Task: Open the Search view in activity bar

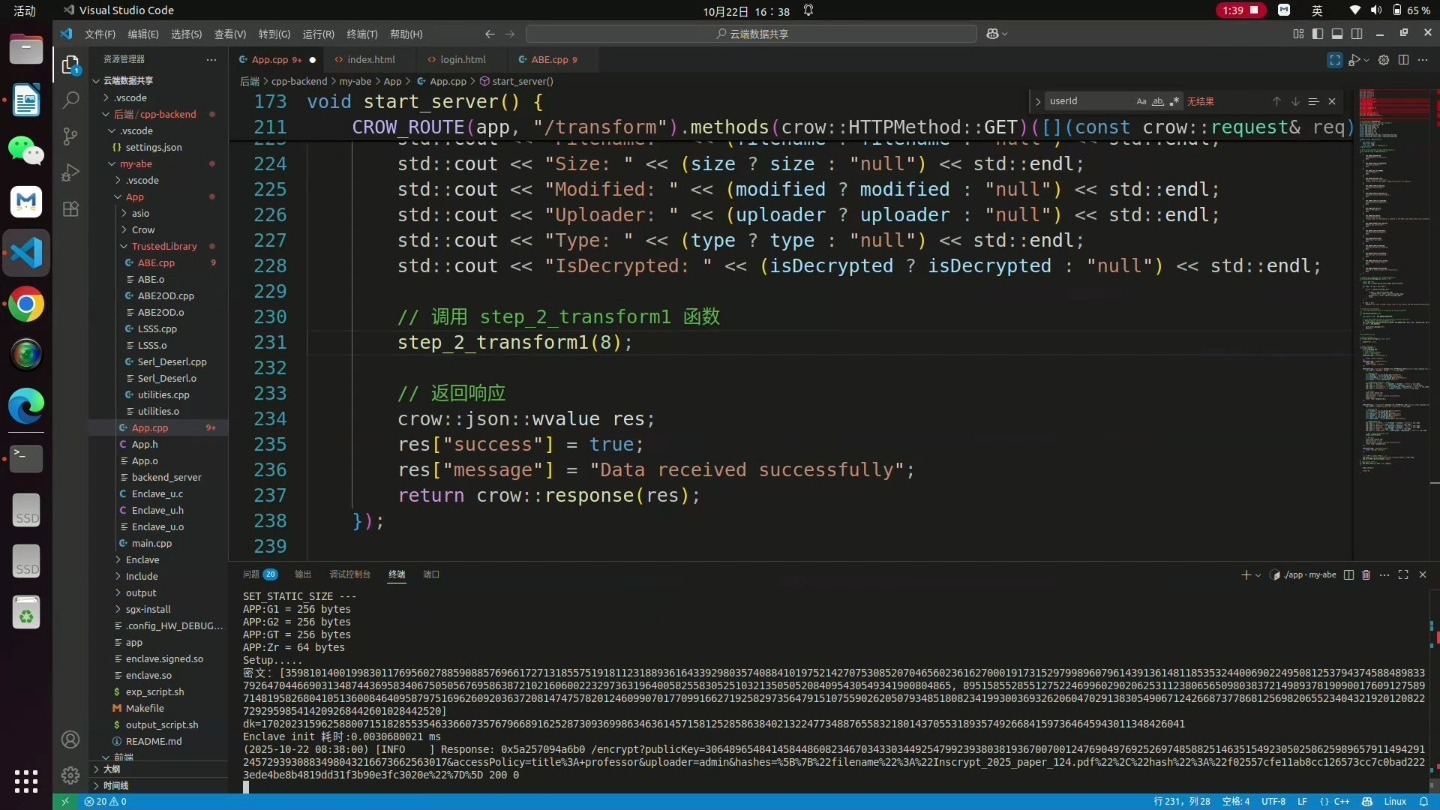Action: coord(70,100)
